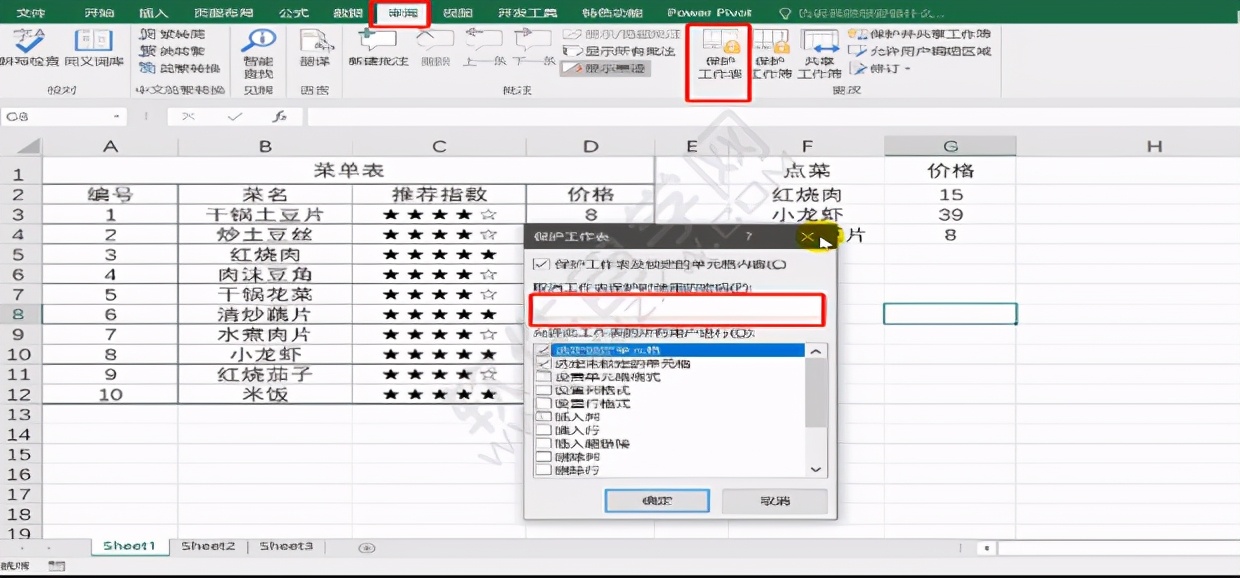Click inside the password input field

(x=675, y=311)
